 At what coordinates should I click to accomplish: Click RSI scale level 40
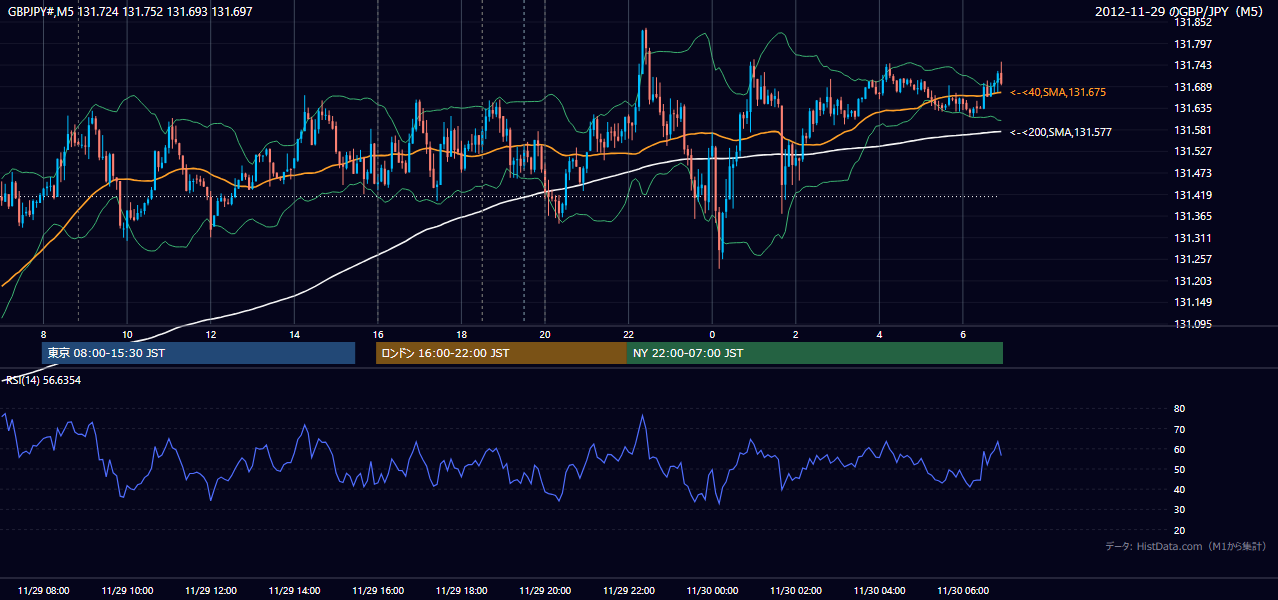[x=1179, y=489]
